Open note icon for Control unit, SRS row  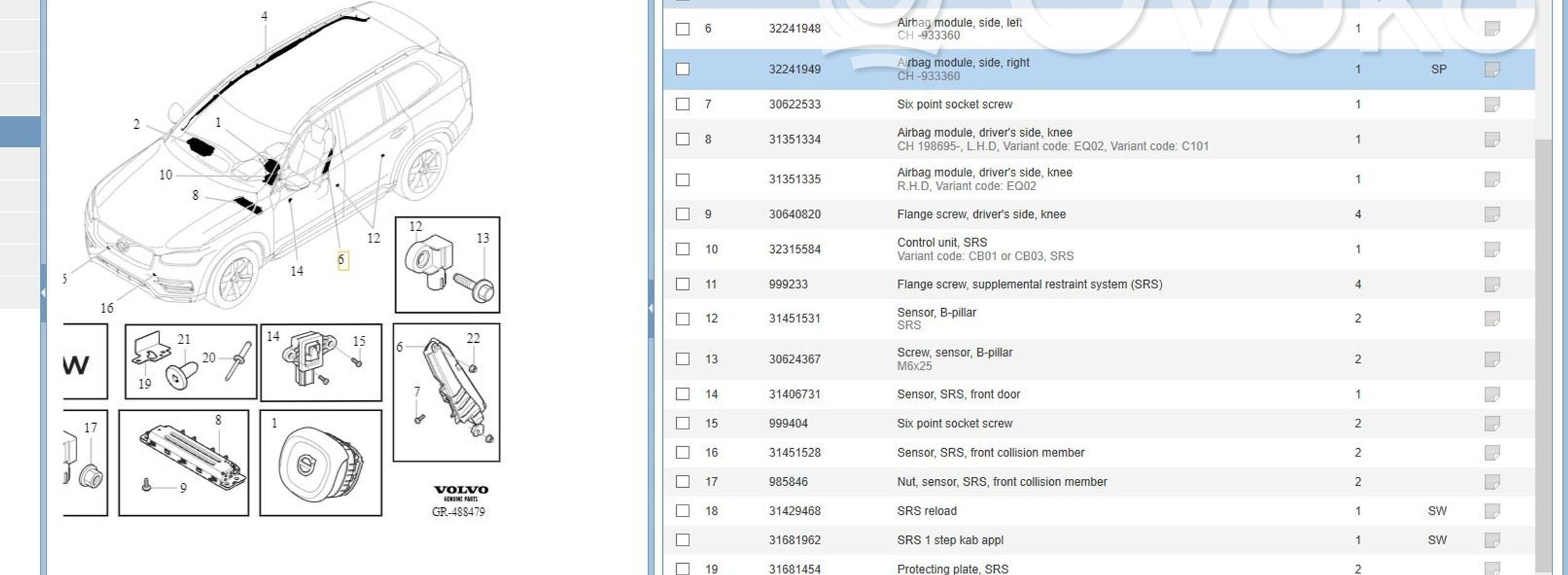coord(1491,249)
